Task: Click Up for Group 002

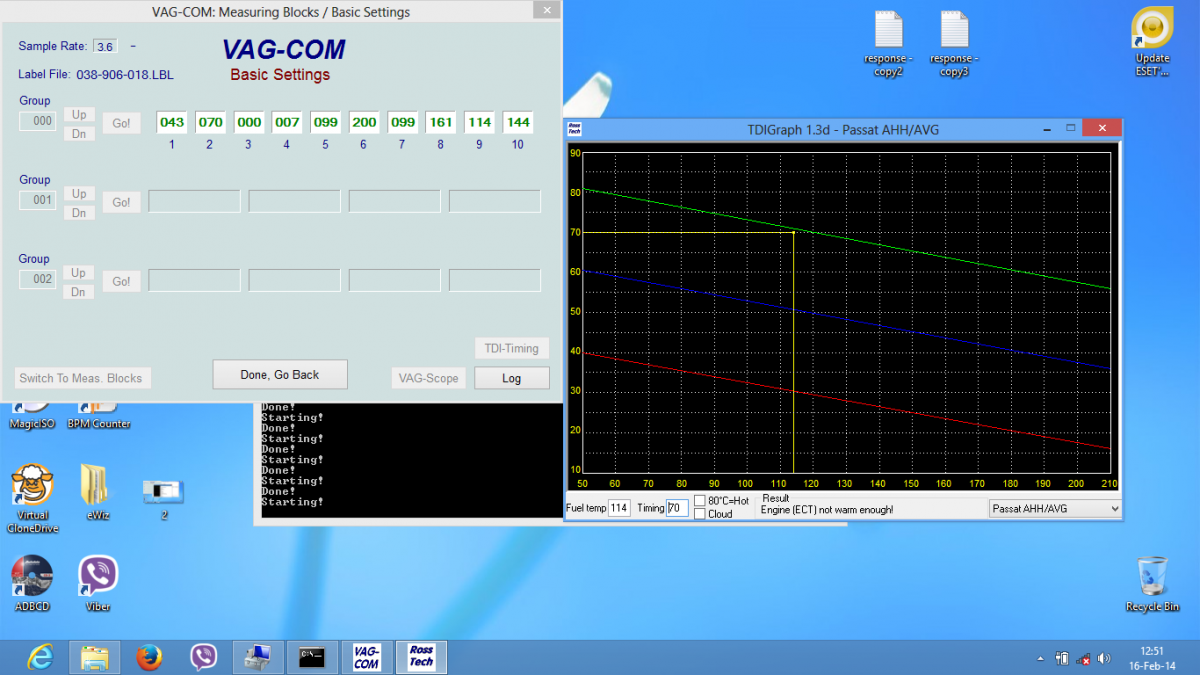Action: (x=79, y=272)
